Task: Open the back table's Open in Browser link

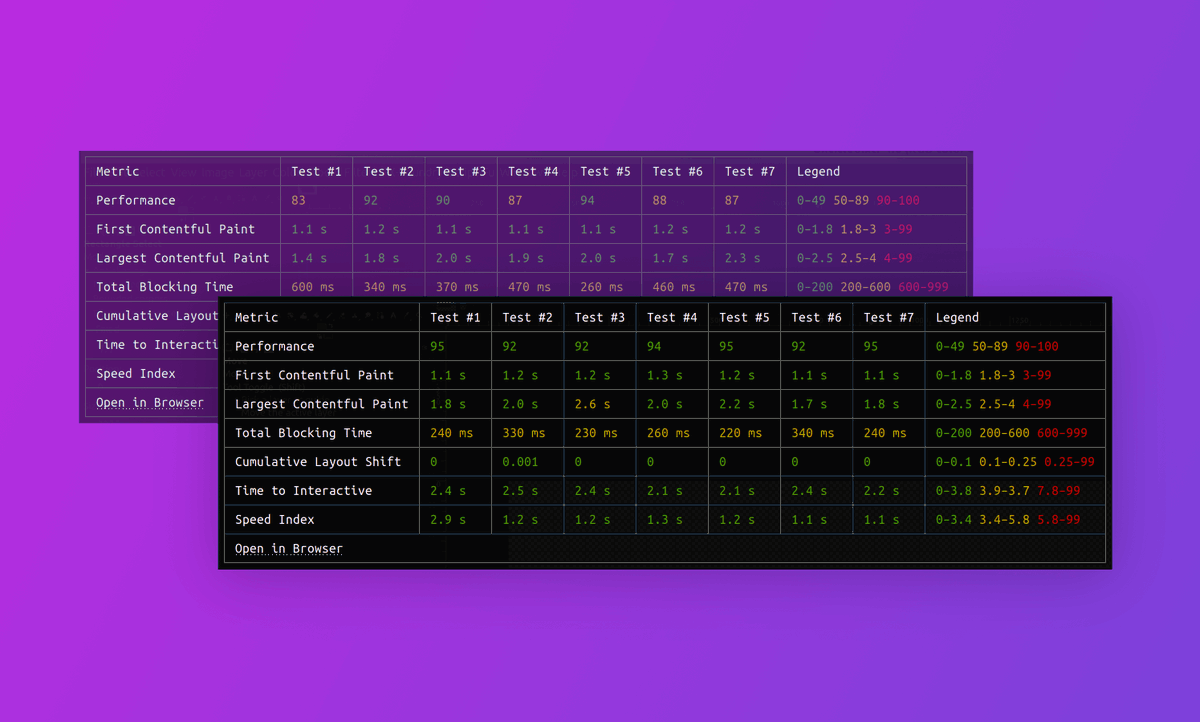Action: 150,403
